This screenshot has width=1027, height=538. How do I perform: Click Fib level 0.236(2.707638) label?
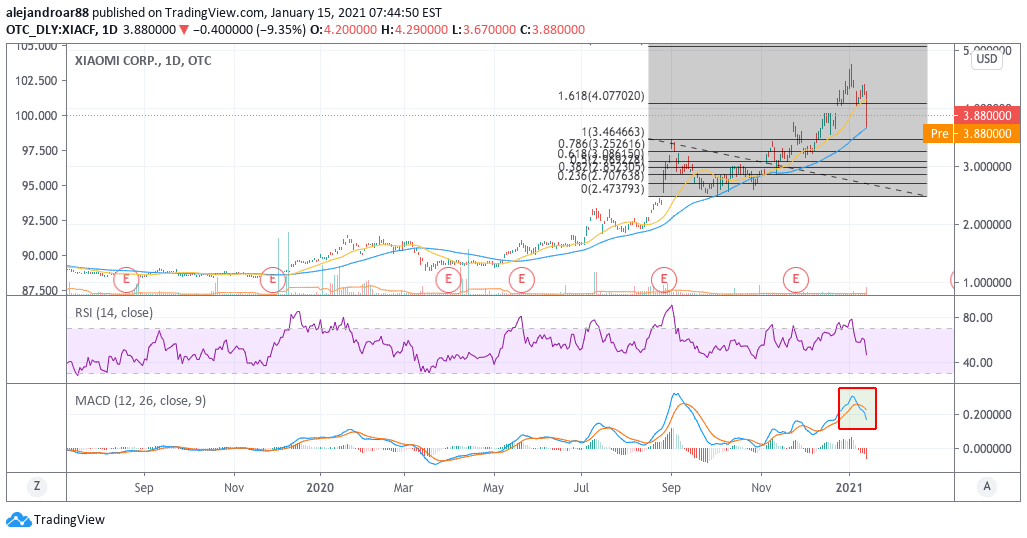coord(601,176)
